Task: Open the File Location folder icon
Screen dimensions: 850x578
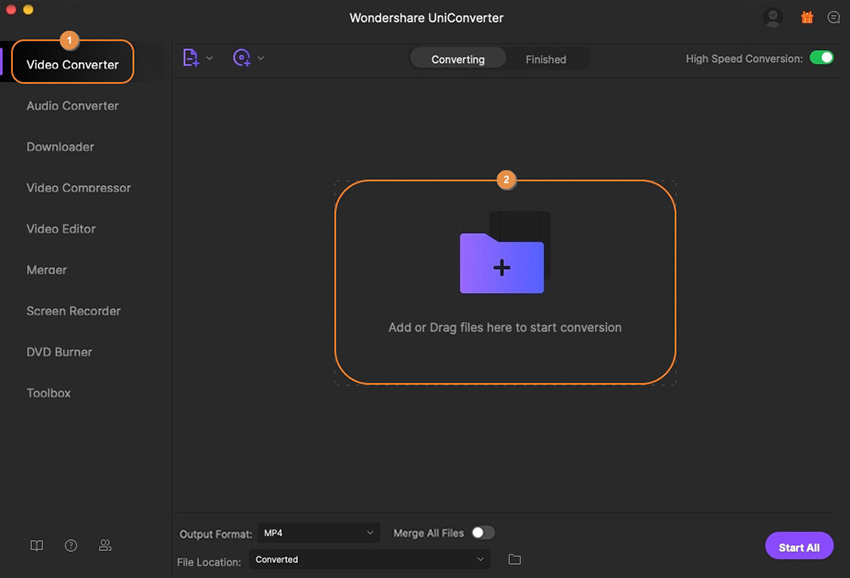Action: pos(515,559)
